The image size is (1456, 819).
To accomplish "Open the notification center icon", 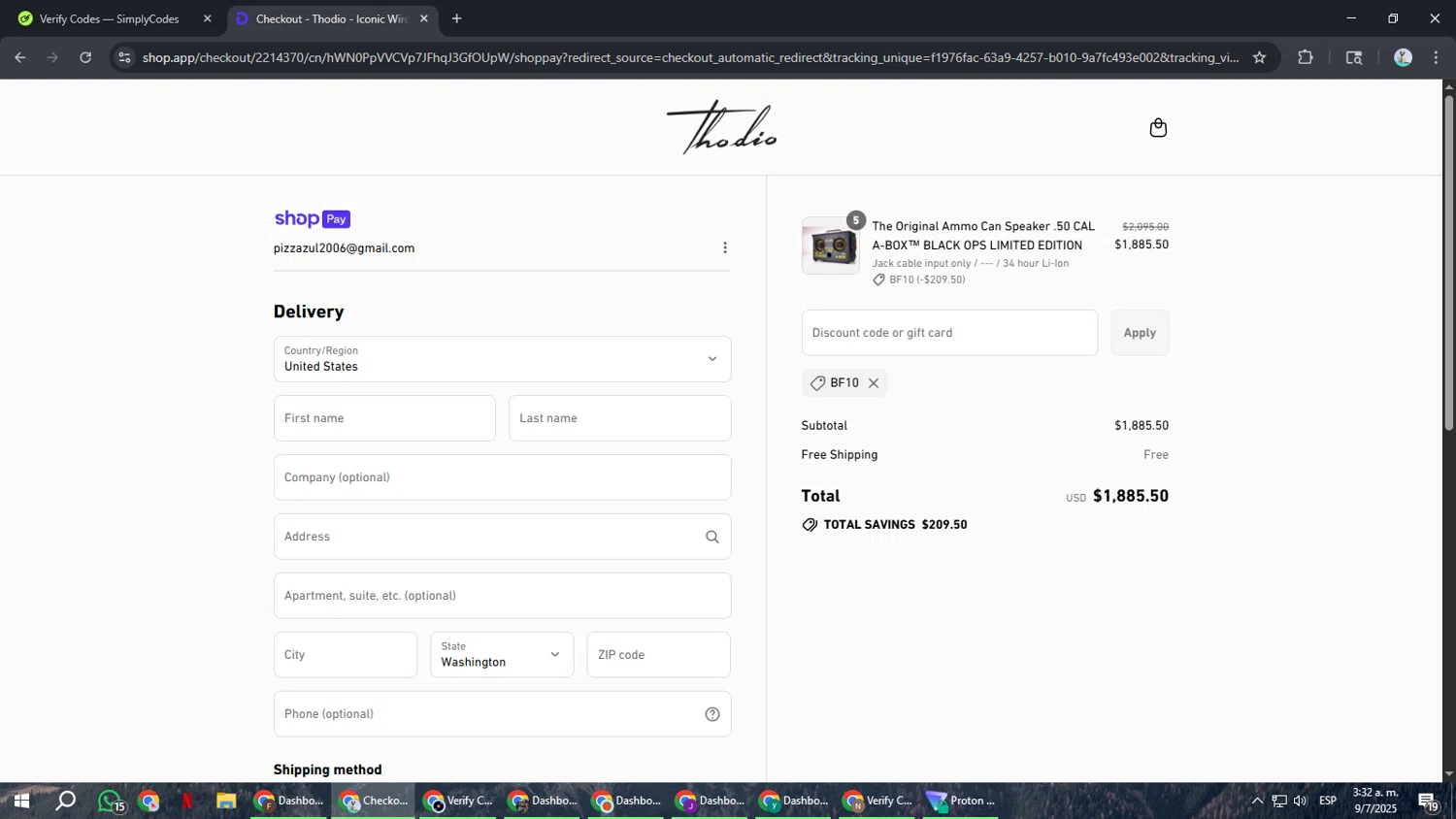I will click(1428, 802).
